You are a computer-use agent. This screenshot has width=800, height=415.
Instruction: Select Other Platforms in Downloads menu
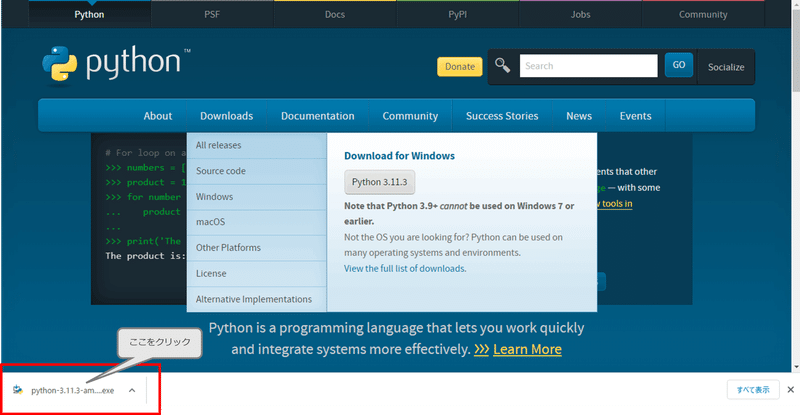click(257, 248)
